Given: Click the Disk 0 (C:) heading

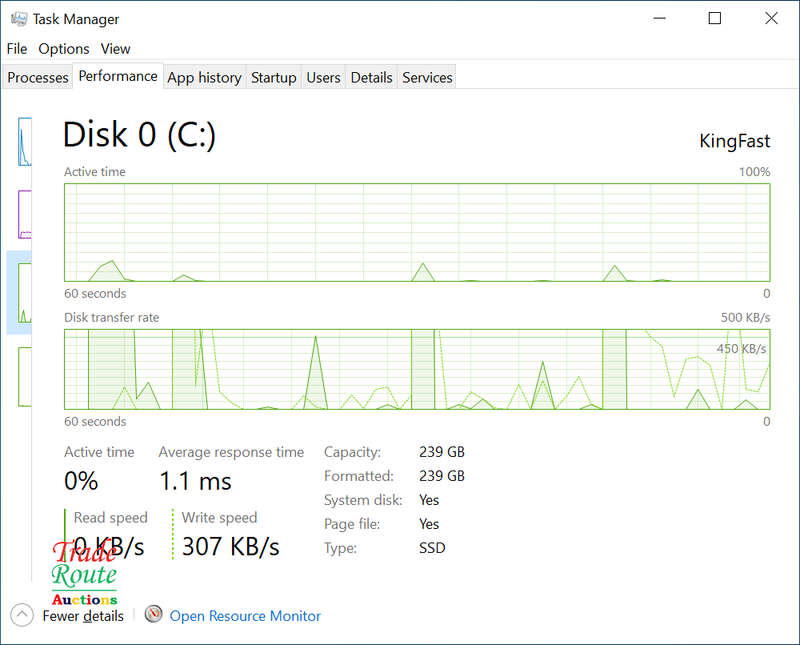Looking at the screenshot, I should tap(139, 135).
